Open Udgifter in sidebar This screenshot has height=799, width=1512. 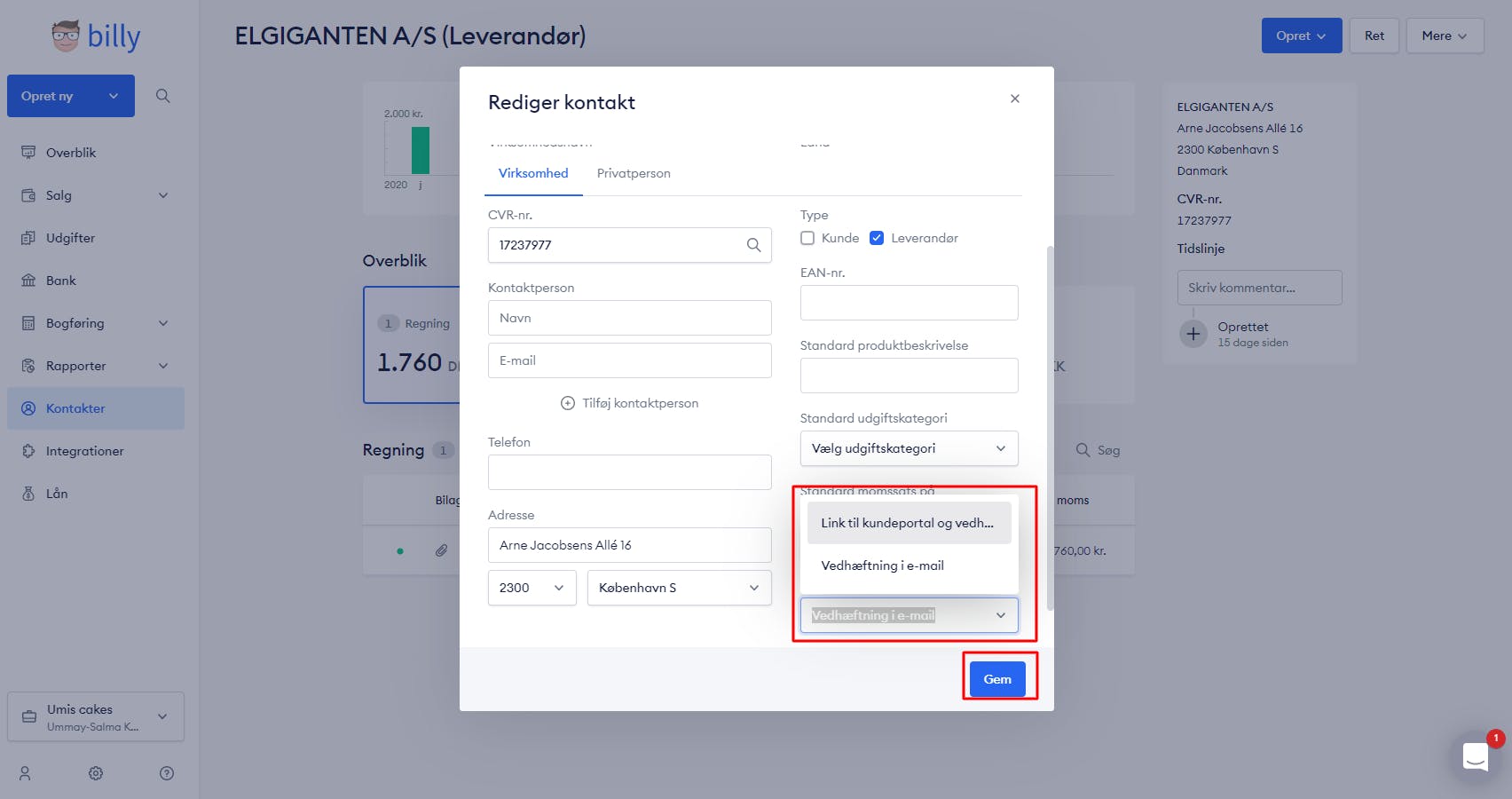(x=96, y=238)
